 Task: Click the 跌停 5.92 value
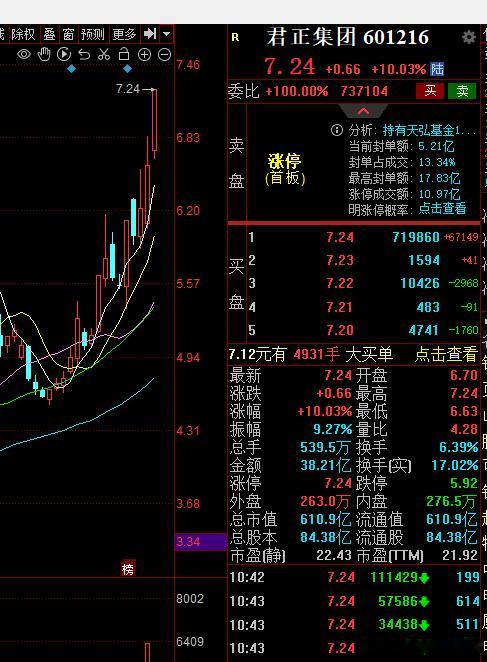[x=463, y=483]
